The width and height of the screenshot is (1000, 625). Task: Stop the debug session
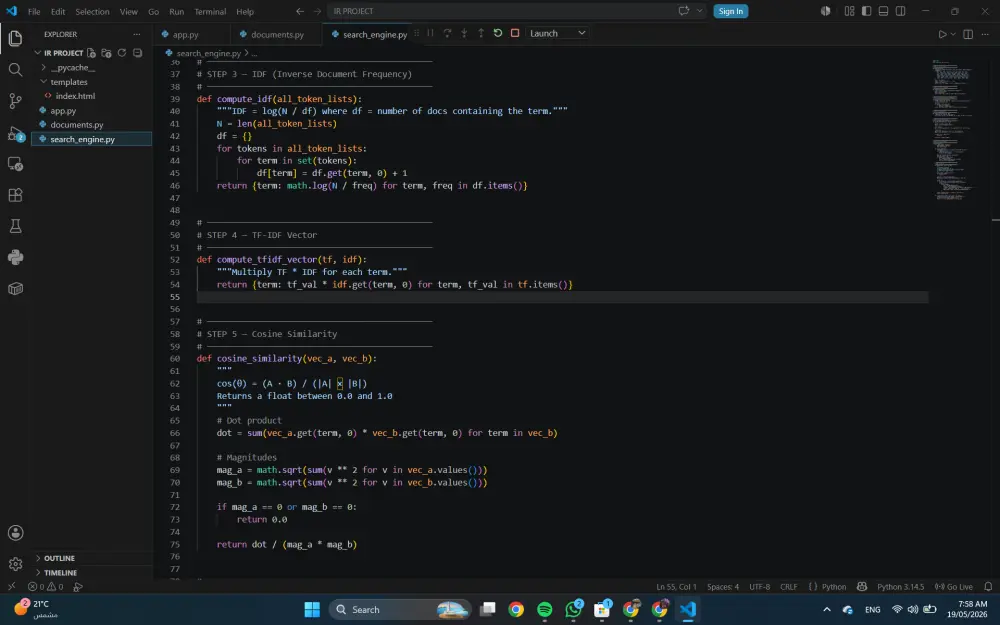[x=515, y=33]
